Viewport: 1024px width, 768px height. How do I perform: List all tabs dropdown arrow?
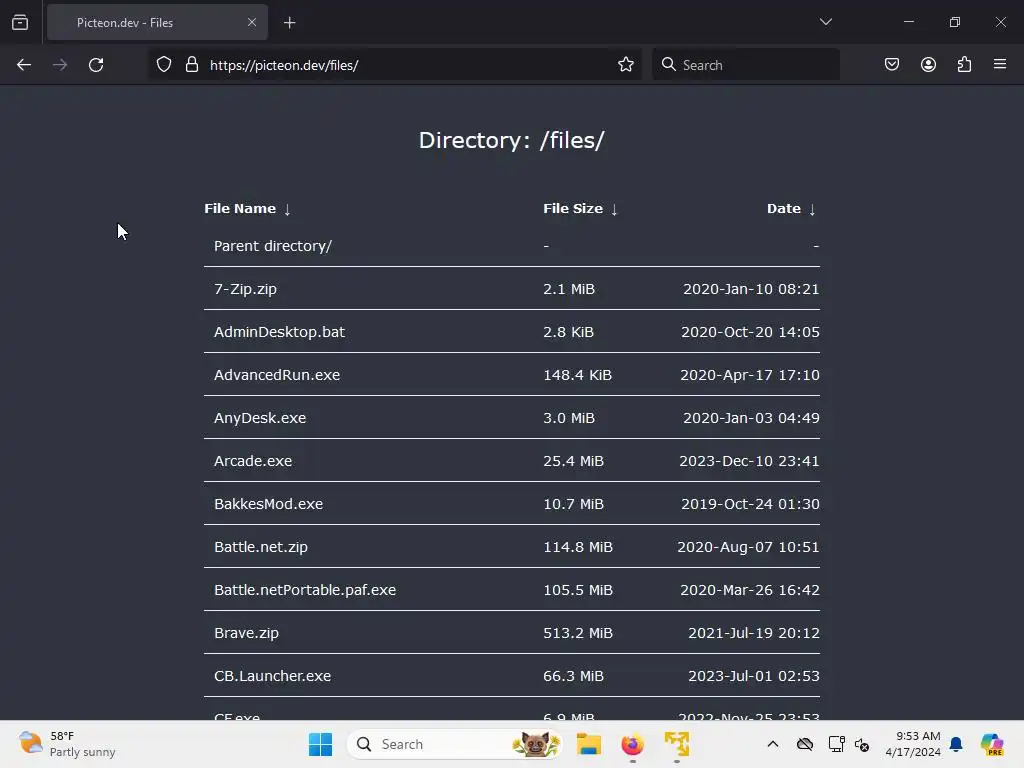pos(825,22)
